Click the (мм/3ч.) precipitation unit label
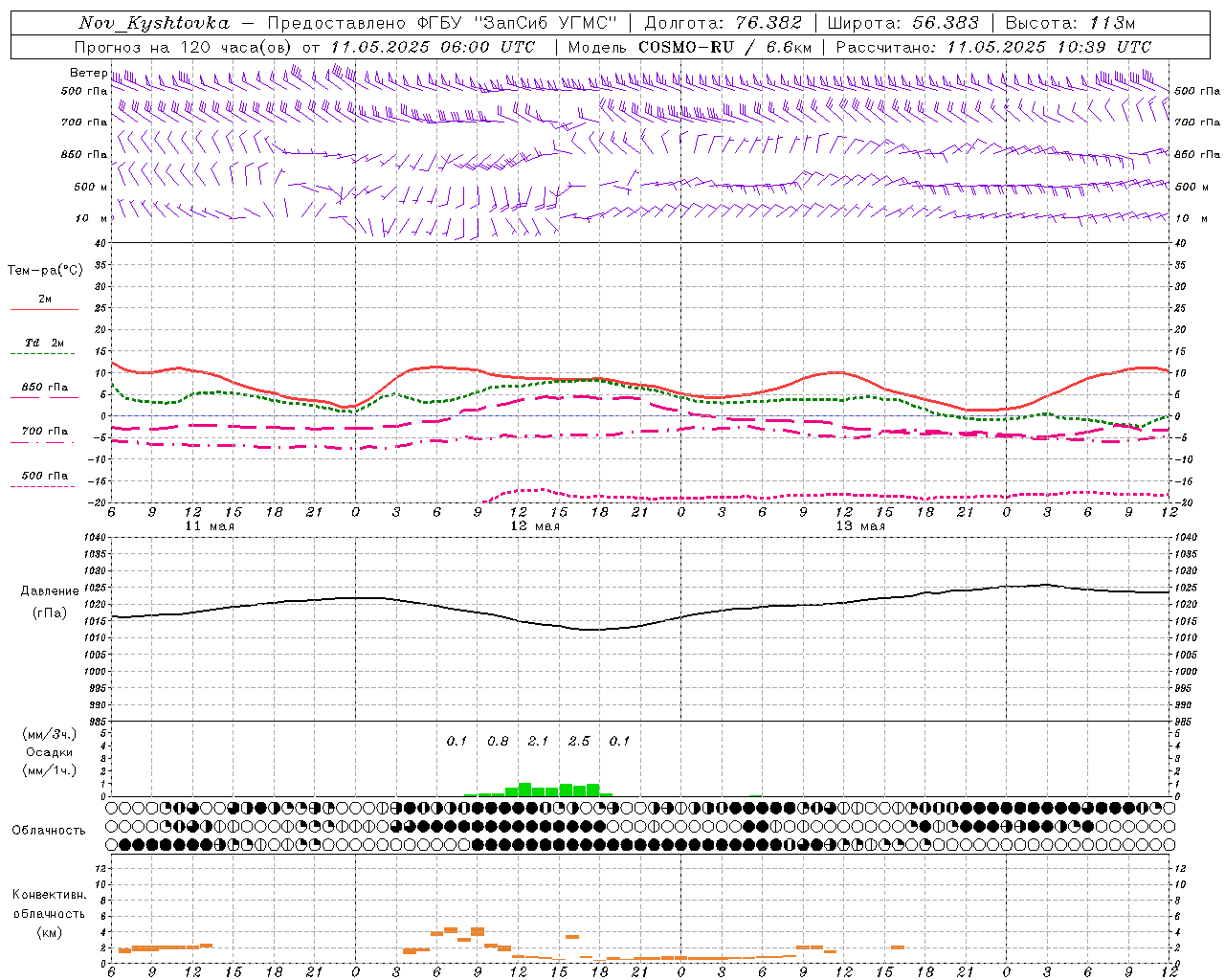The height and width of the screenshot is (980, 1225). (49, 734)
